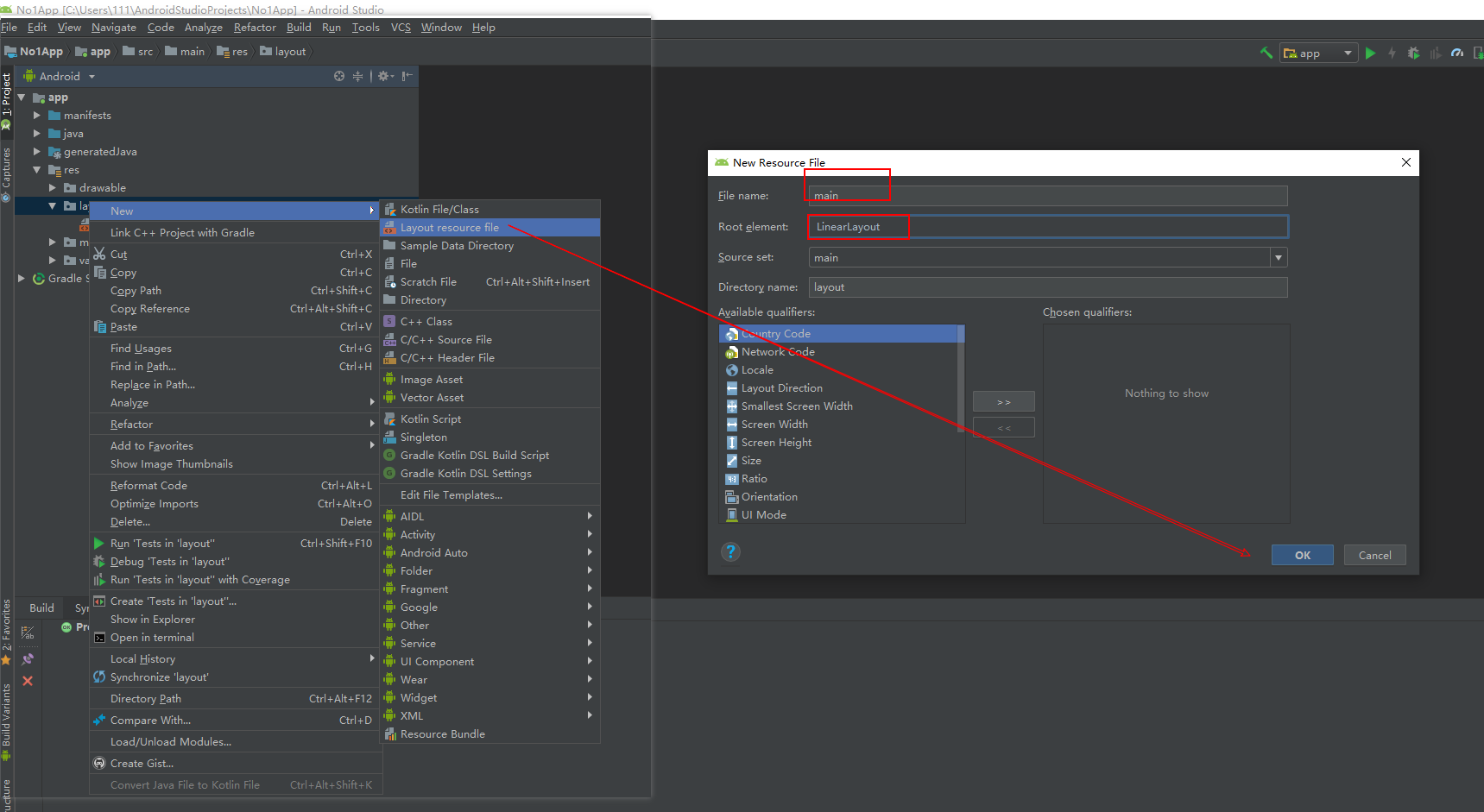Click the green hammer Make Project icon
Image resolution: width=1484 pixels, height=812 pixels.
pos(1266,53)
